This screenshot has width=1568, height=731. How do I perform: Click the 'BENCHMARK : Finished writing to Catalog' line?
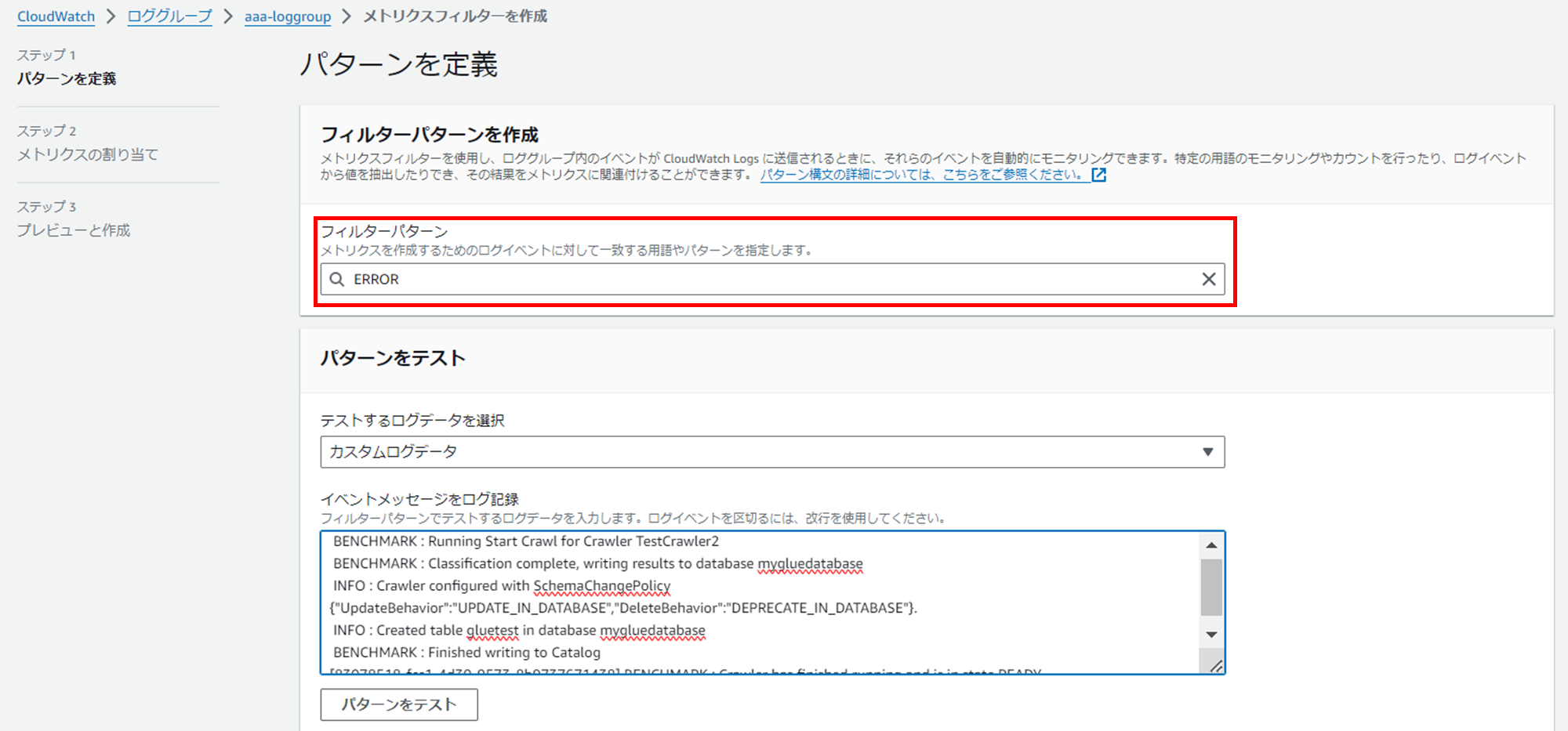(x=466, y=653)
